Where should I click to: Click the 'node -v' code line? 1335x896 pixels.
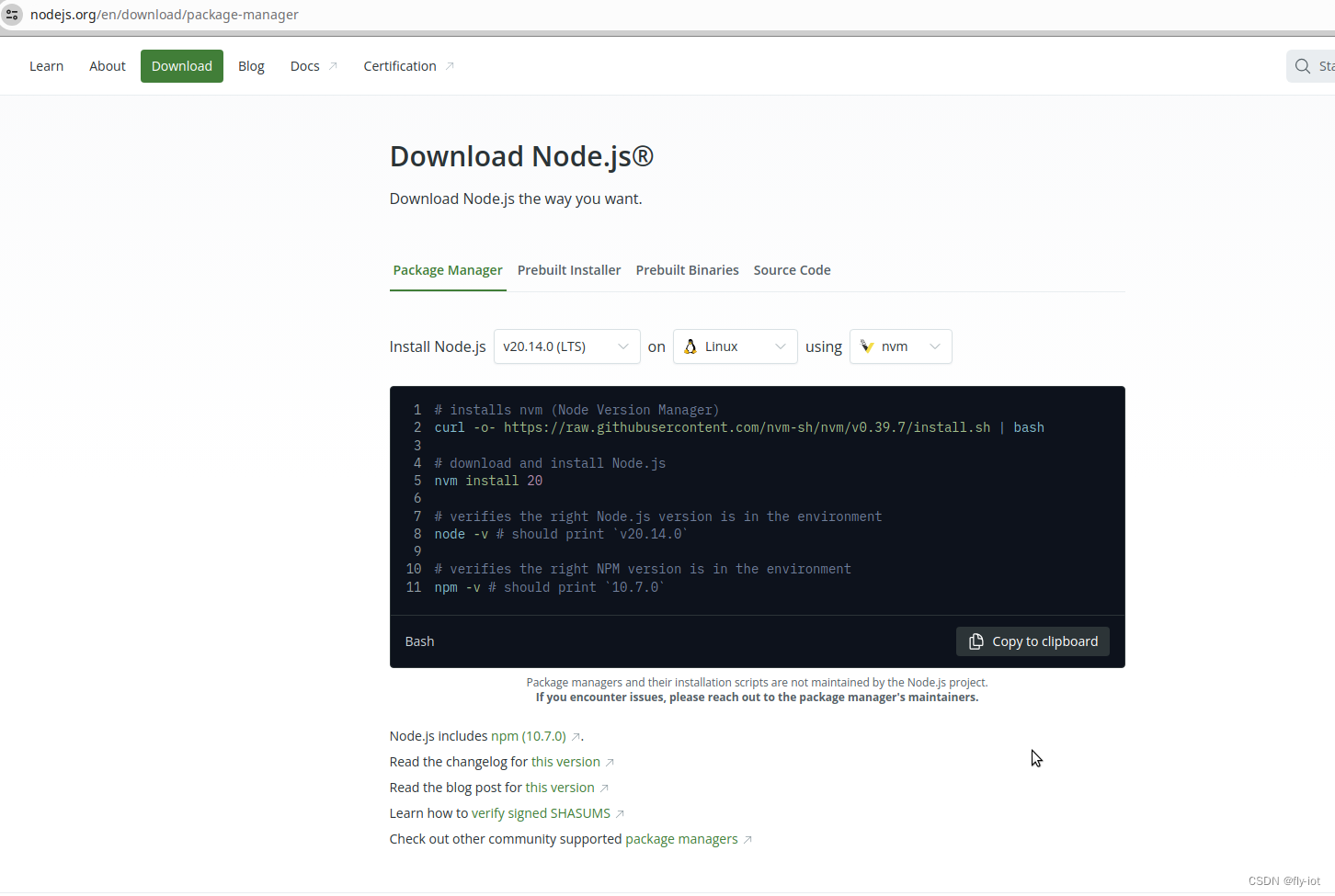(561, 534)
